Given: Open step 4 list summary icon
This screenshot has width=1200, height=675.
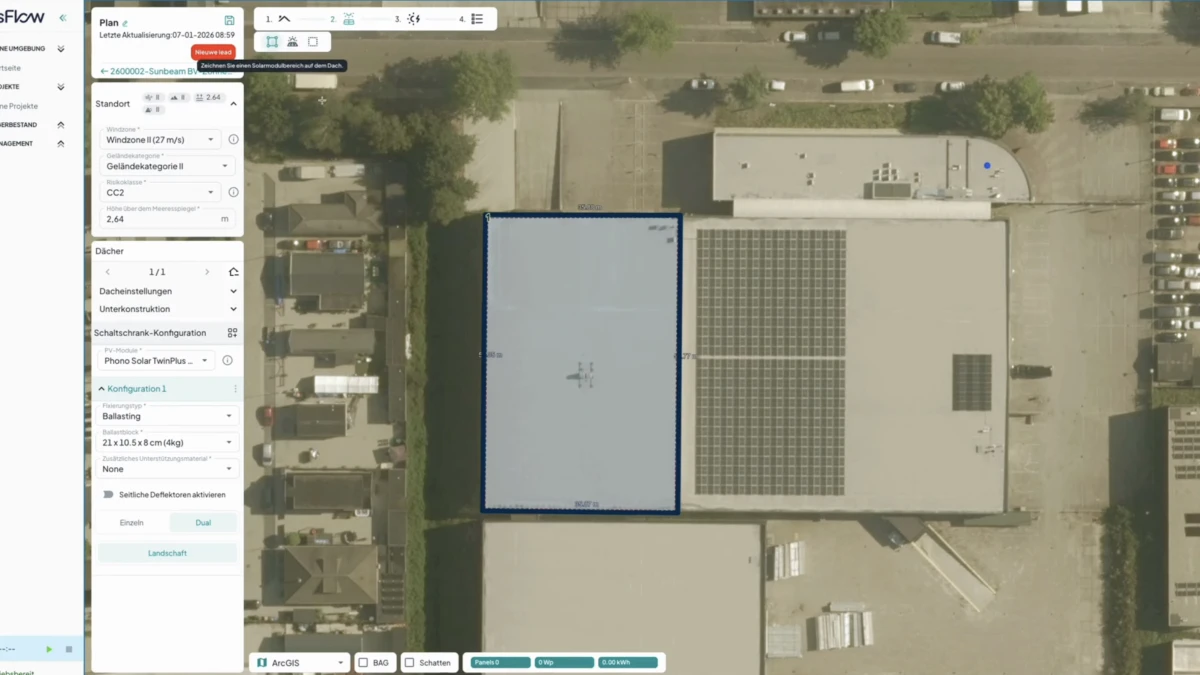Looking at the screenshot, I should [477, 19].
